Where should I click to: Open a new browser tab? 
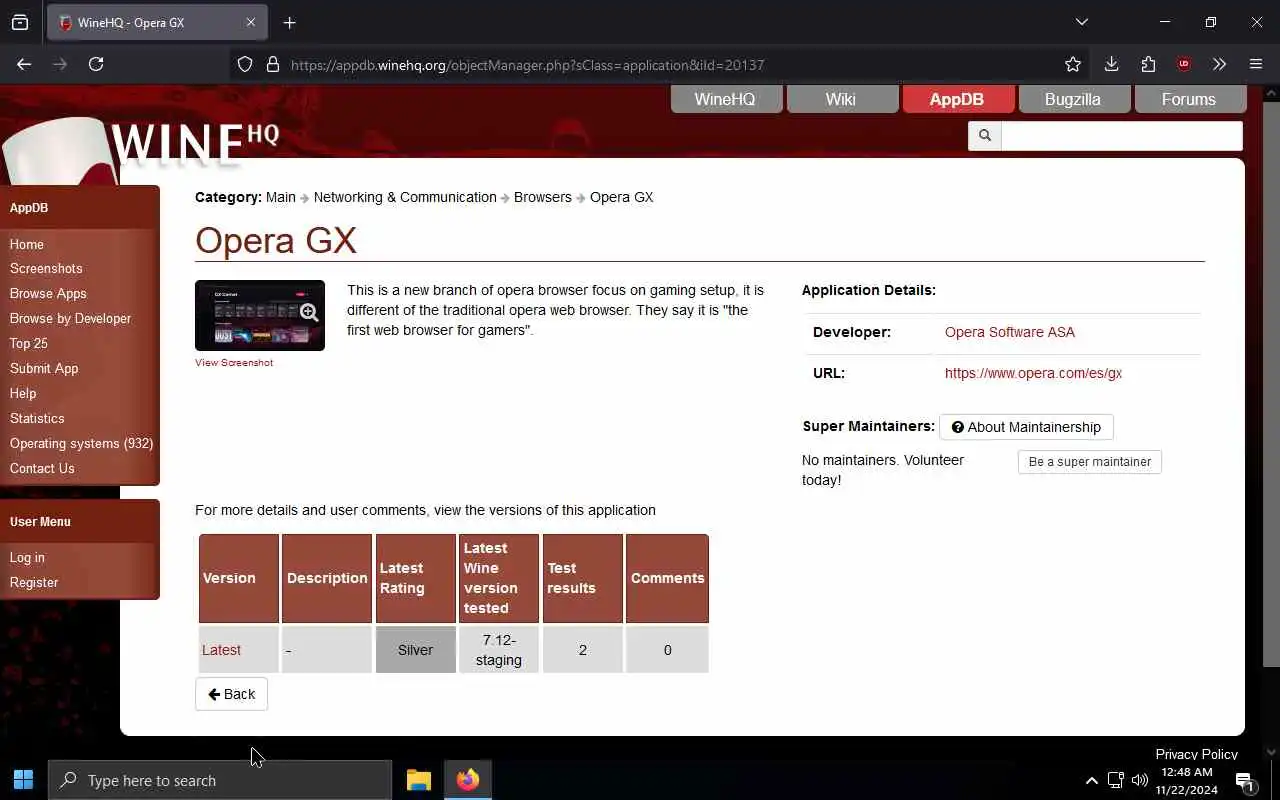(289, 22)
